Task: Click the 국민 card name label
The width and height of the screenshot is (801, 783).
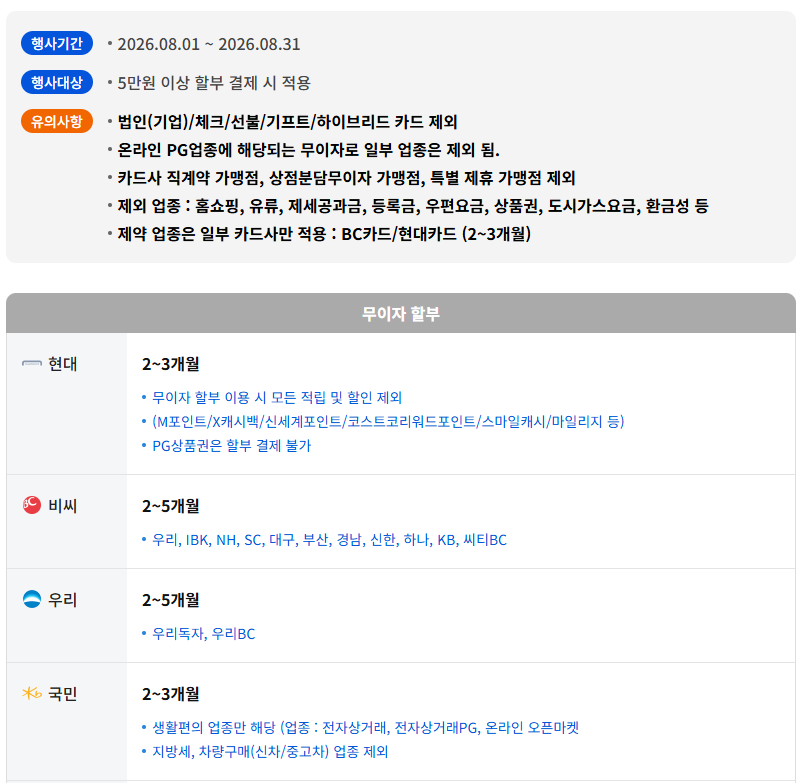Action: [62, 694]
